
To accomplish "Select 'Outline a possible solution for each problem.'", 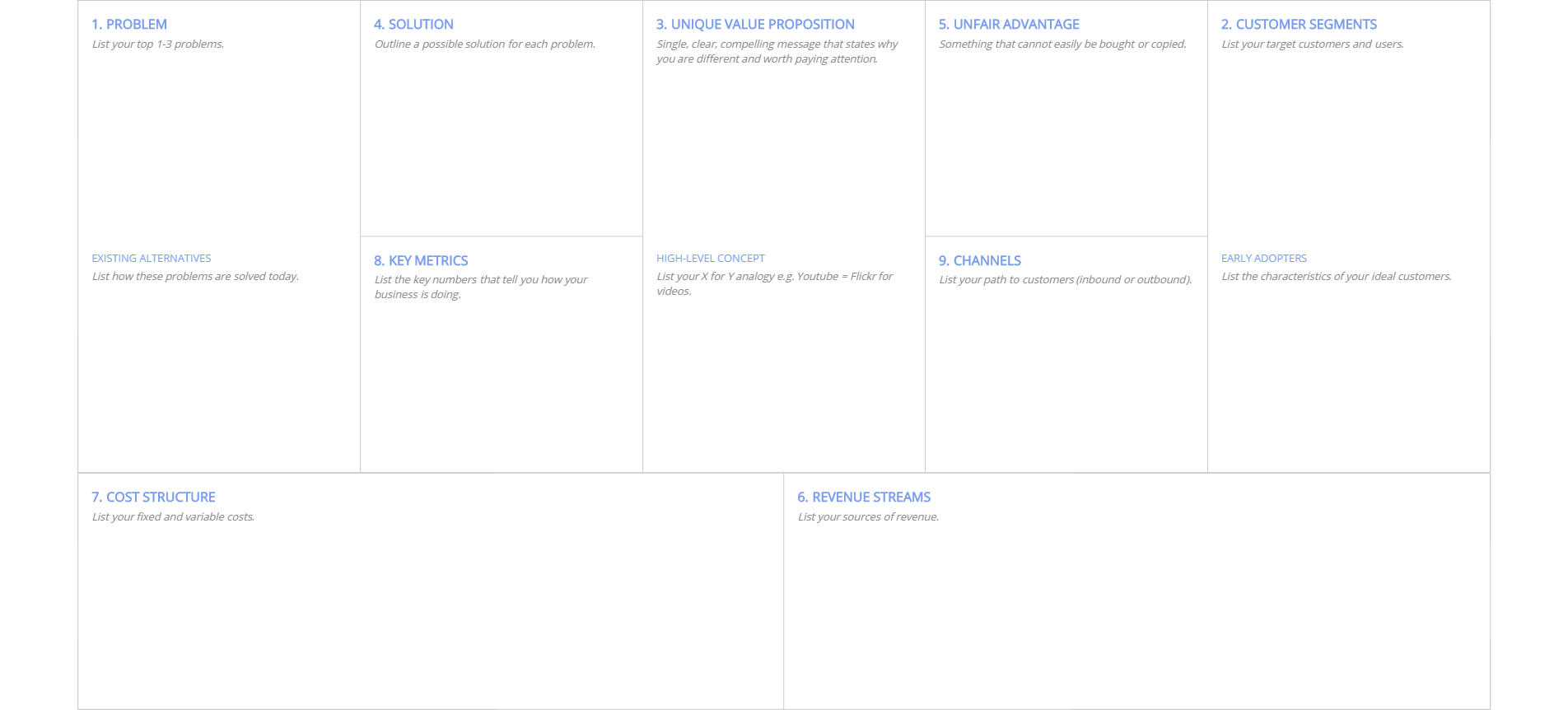I will pos(485,44).
